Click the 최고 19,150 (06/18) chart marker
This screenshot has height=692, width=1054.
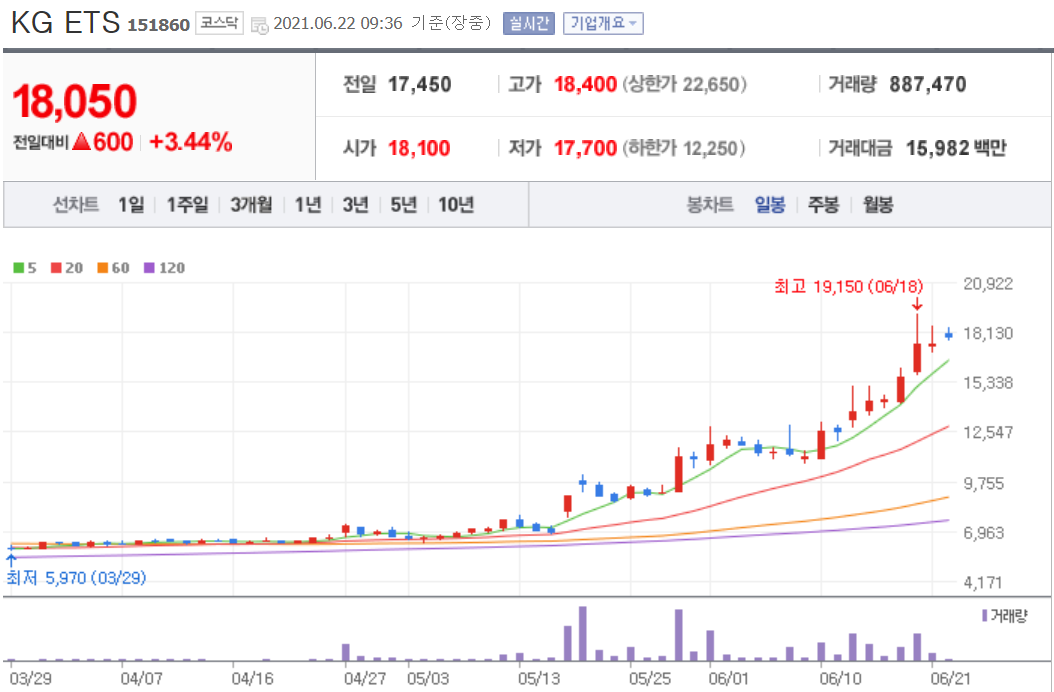pos(848,286)
